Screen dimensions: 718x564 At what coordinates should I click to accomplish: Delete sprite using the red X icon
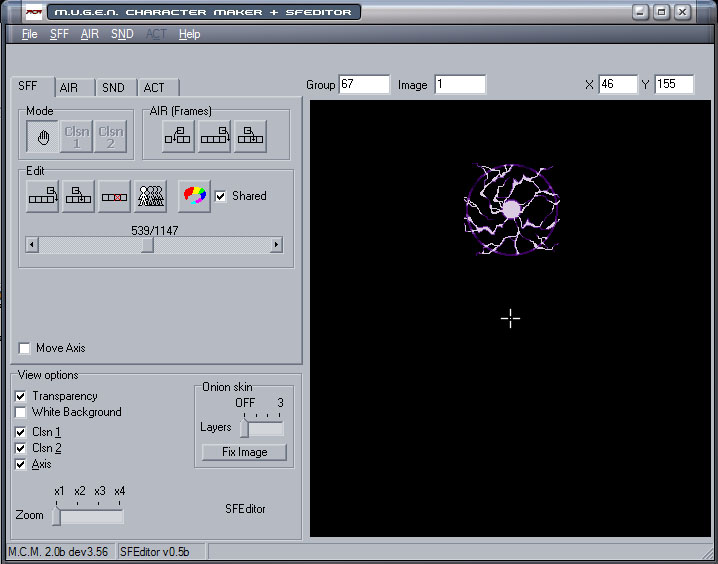point(115,197)
